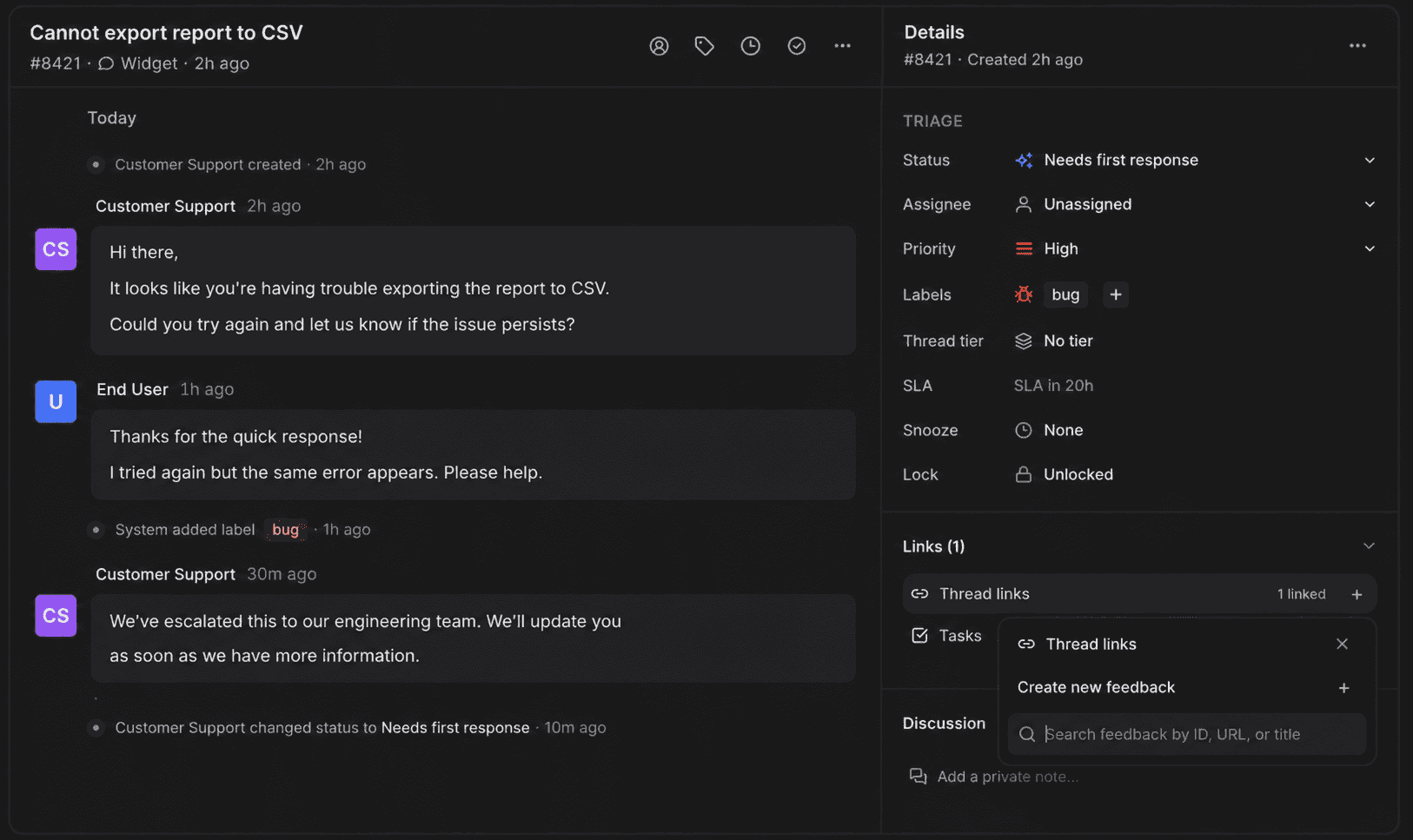Select Needs first response status value
The image size is (1413, 840).
(x=1121, y=160)
